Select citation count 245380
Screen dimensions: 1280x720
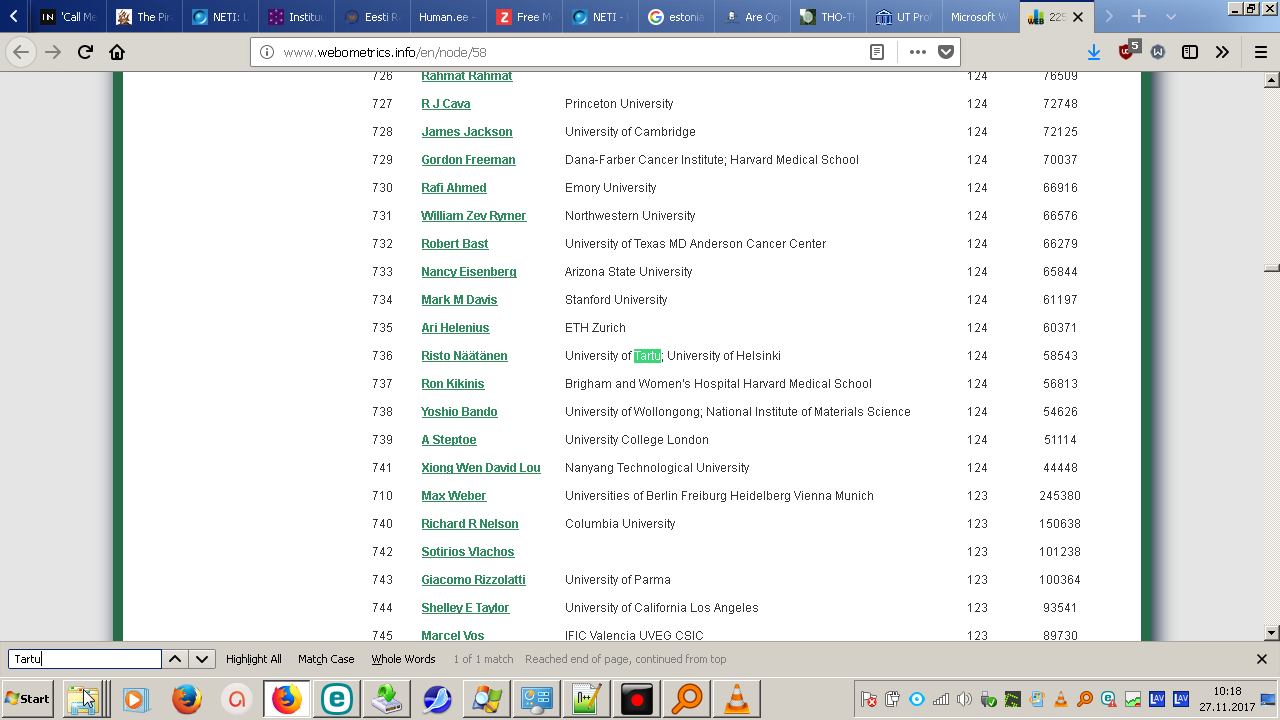(x=1059, y=496)
